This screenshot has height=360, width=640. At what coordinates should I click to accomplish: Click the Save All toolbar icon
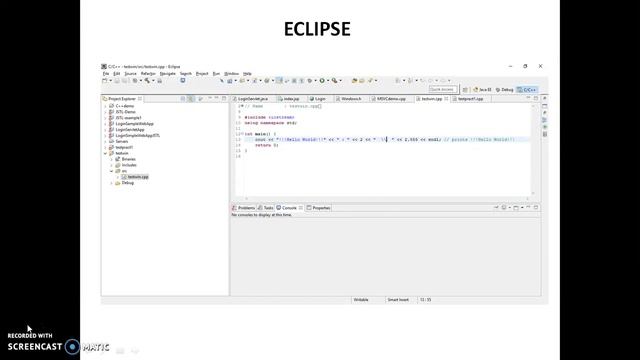point(125,81)
